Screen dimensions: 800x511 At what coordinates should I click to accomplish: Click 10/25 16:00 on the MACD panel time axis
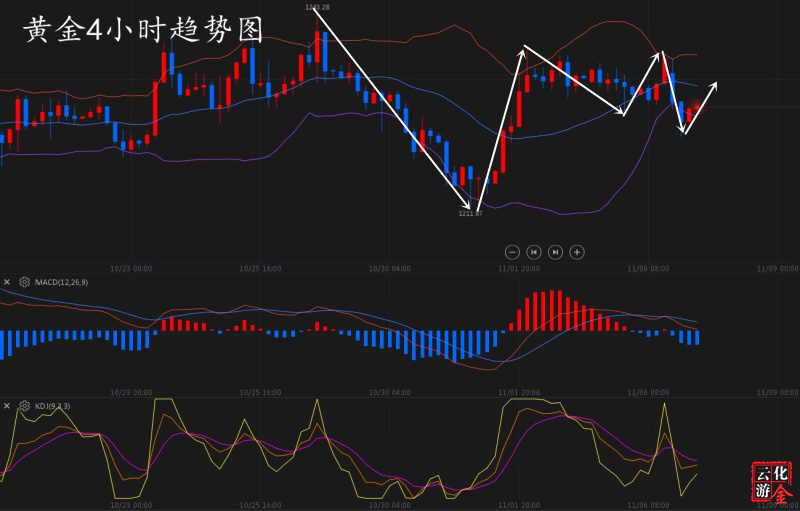click(x=260, y=392)
